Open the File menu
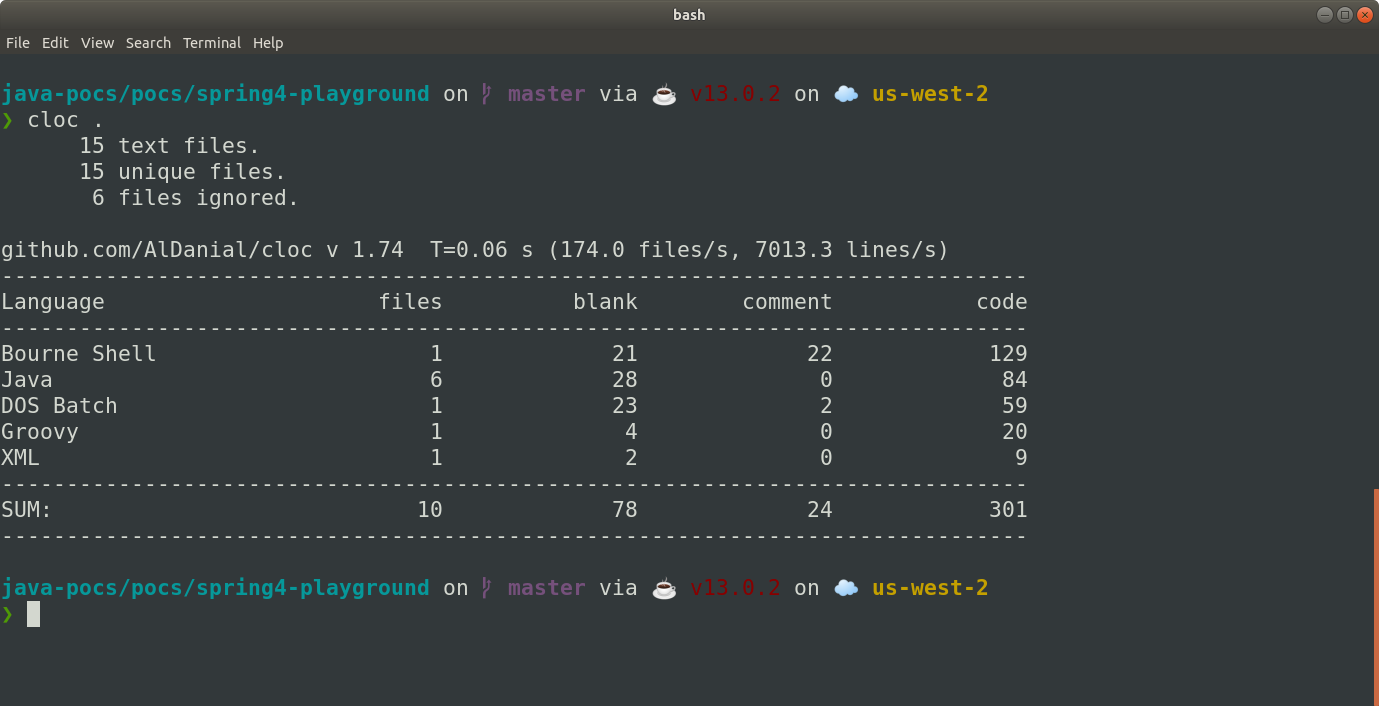The width and height of the screenshot is (1379, 706). tap(18, 43)
